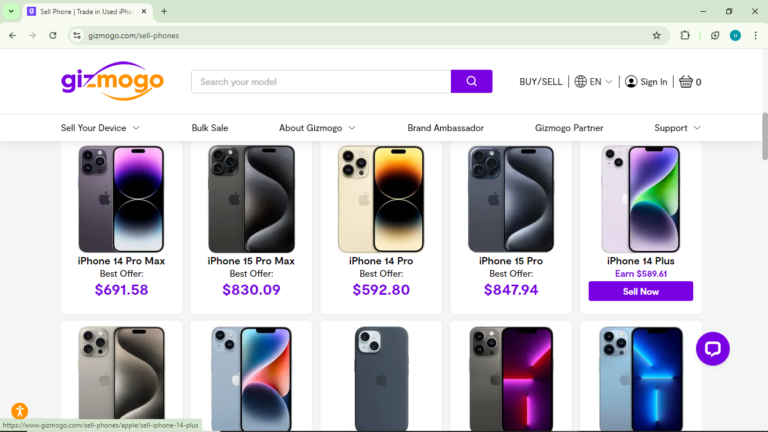
Task: Open the orange accessibility options icon
Action: click(20, 410)
